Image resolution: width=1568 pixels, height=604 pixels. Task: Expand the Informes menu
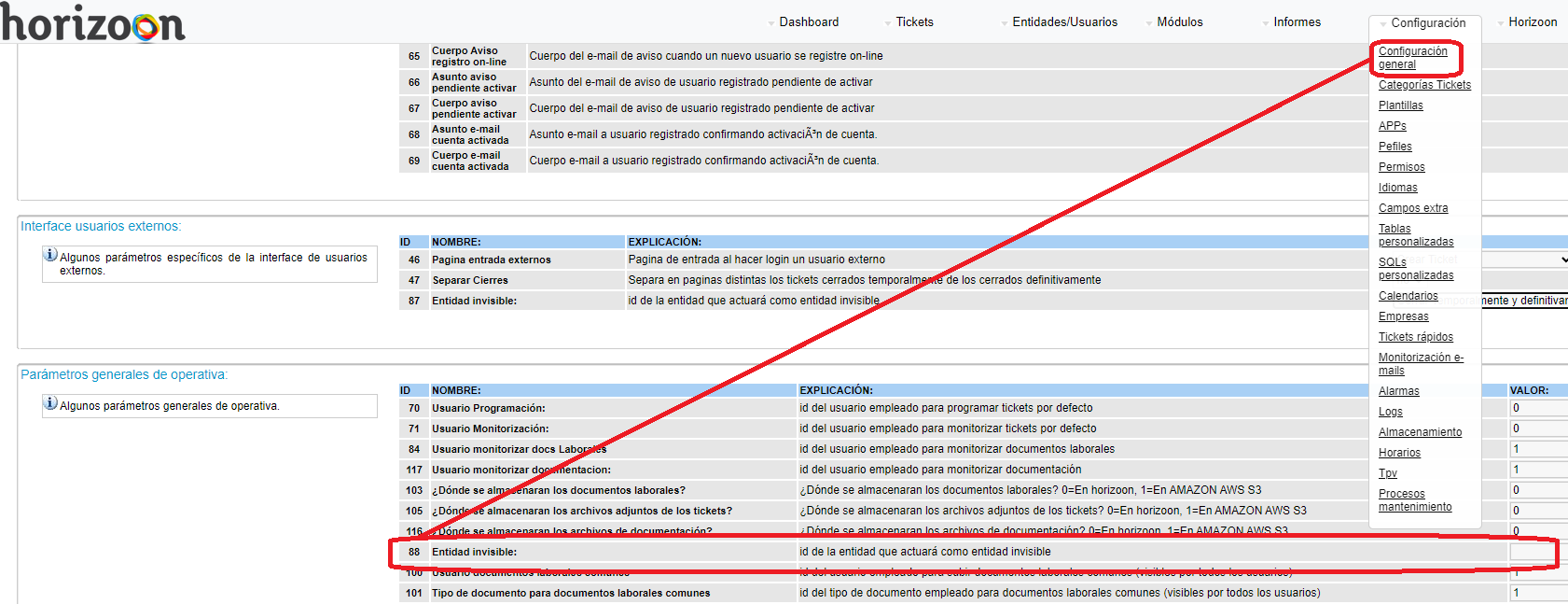pos(1297,22)
